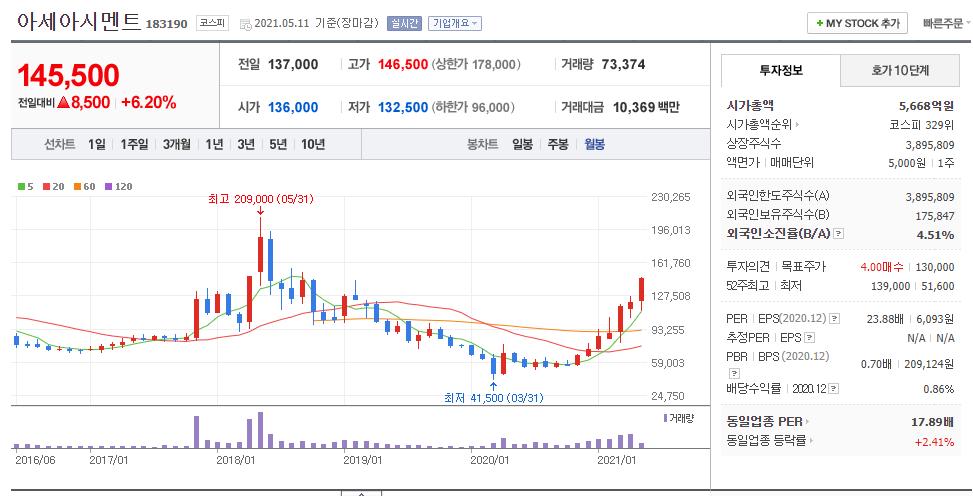Open help icon next to 추정PER EPS
Image resolution: width=973 pixels, height=496 pixels.
coord(810,338)
